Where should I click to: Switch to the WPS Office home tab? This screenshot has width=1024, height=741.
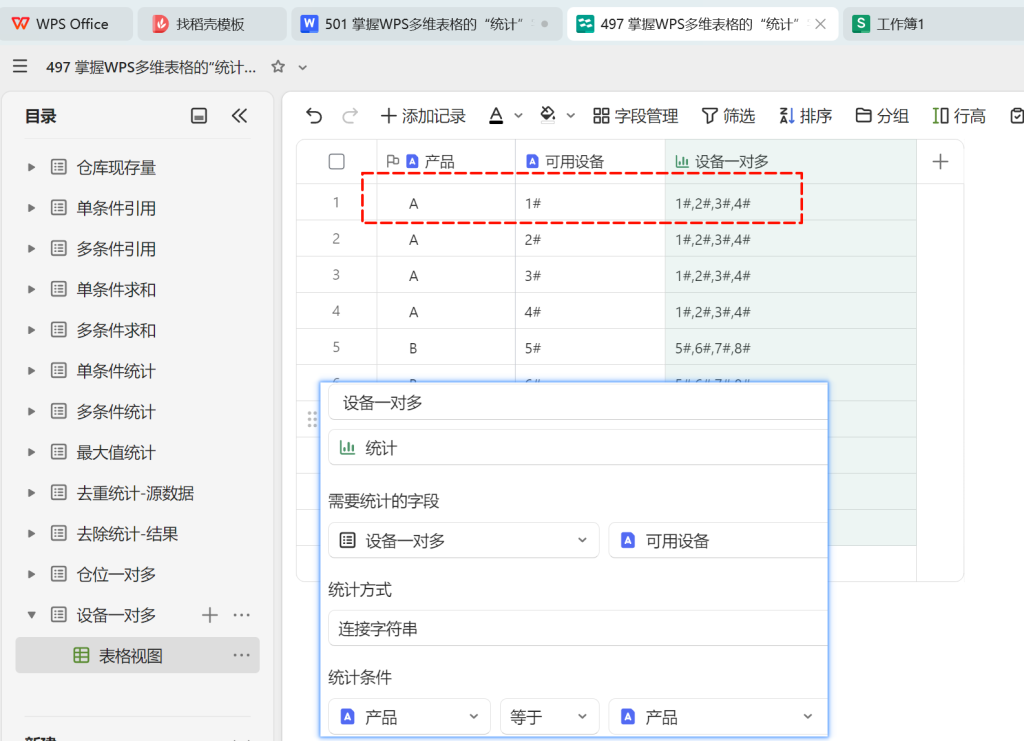tap(67, 24)
